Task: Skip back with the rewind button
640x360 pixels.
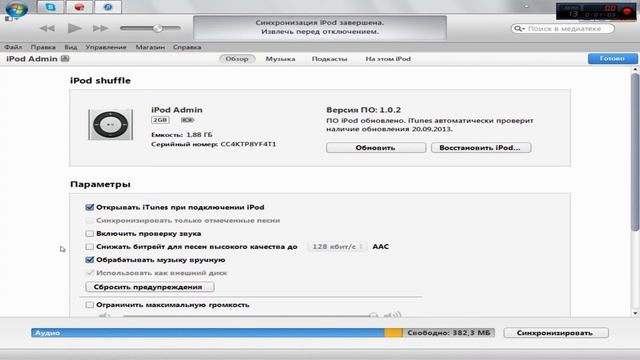Action: click(x=47, y=28)
